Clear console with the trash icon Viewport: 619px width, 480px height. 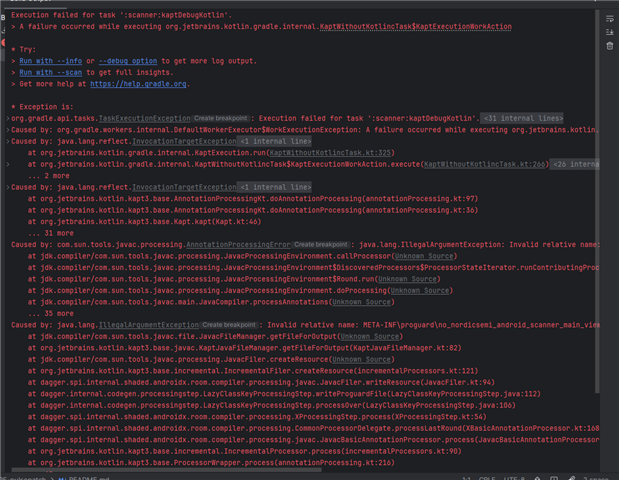coord(610,46)
